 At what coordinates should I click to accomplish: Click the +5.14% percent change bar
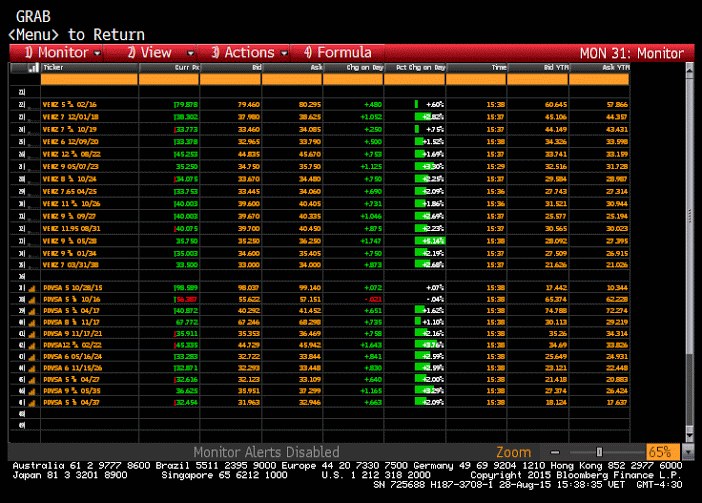(429, 241)
